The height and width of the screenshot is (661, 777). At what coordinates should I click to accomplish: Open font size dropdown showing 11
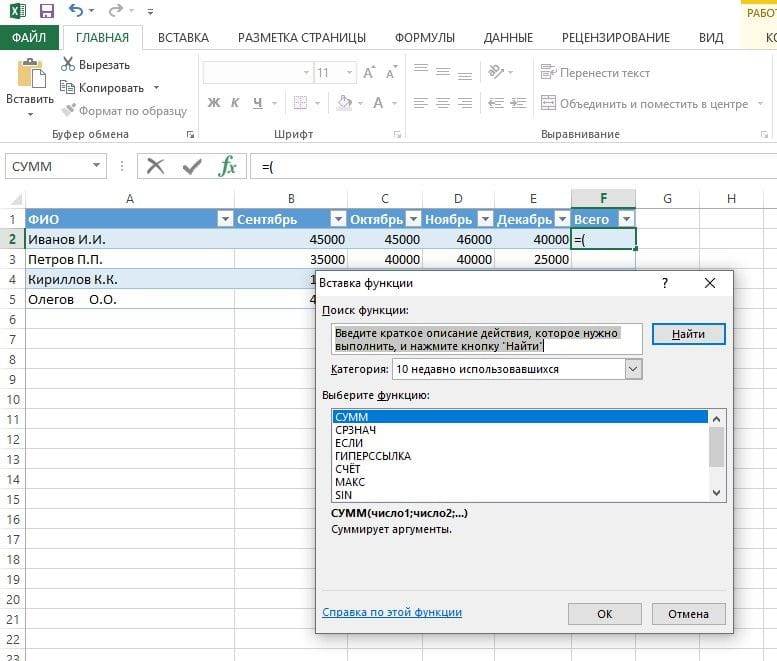[x=349, y=73]
